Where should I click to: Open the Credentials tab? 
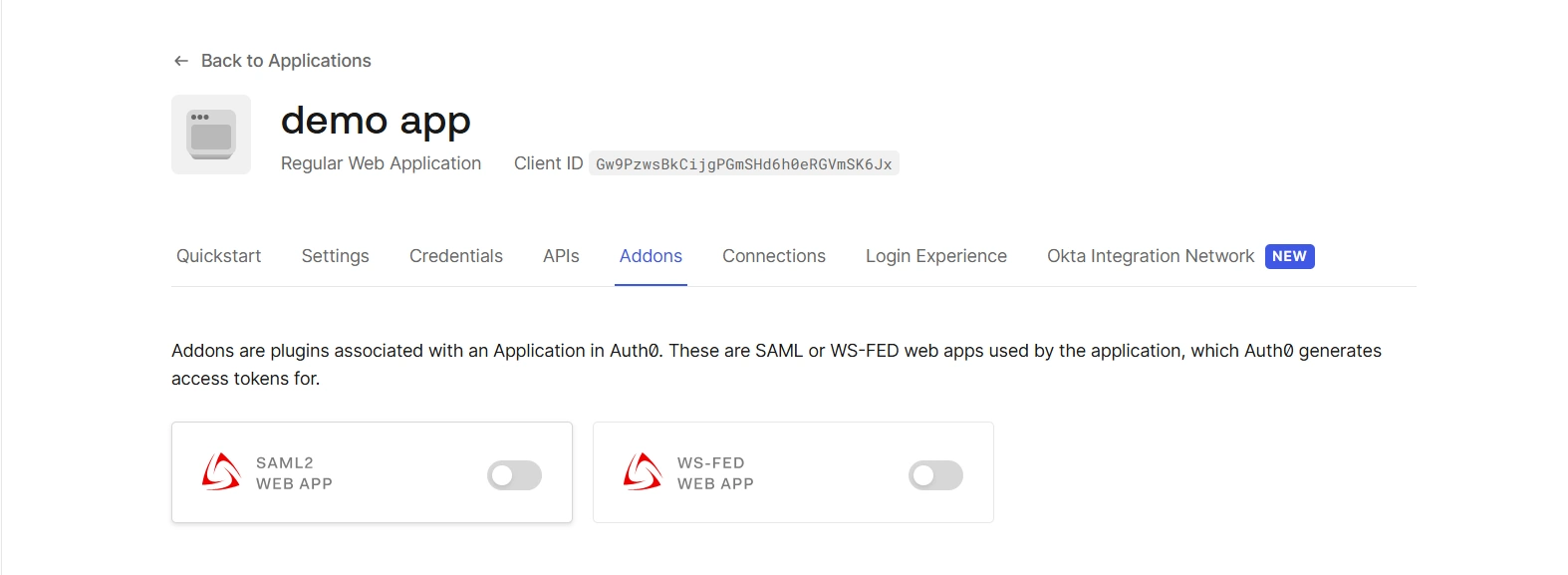(456, 256)
